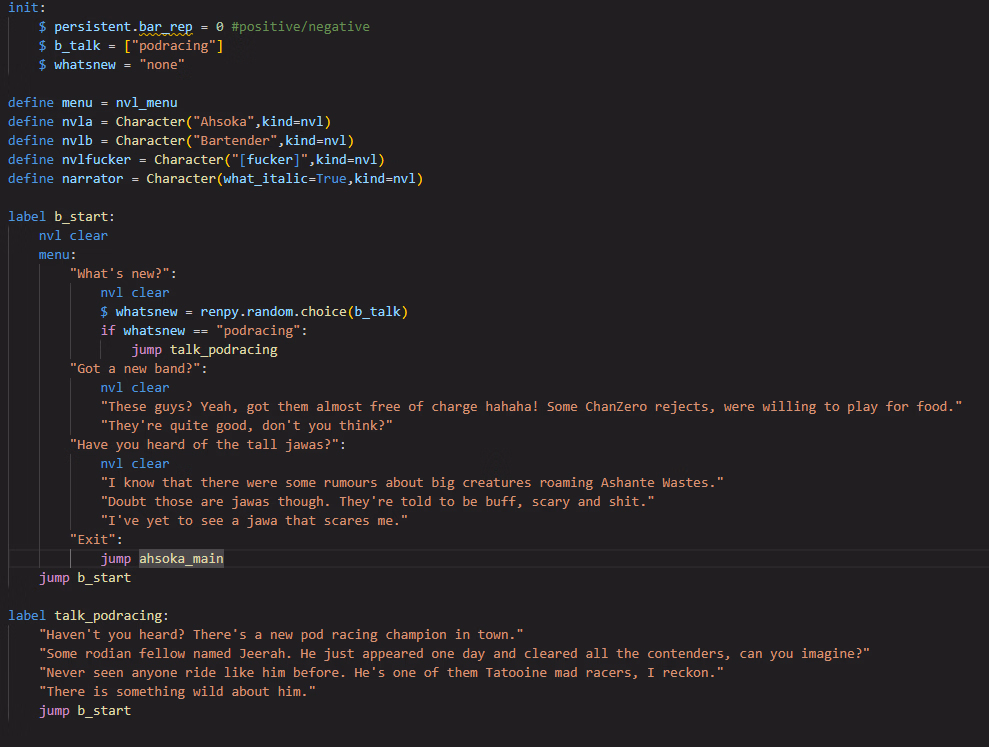The image size is (989, 747).
Task: Click the choice "Have you heard of the tall jawas?"
Action: [x=208, y=444]
